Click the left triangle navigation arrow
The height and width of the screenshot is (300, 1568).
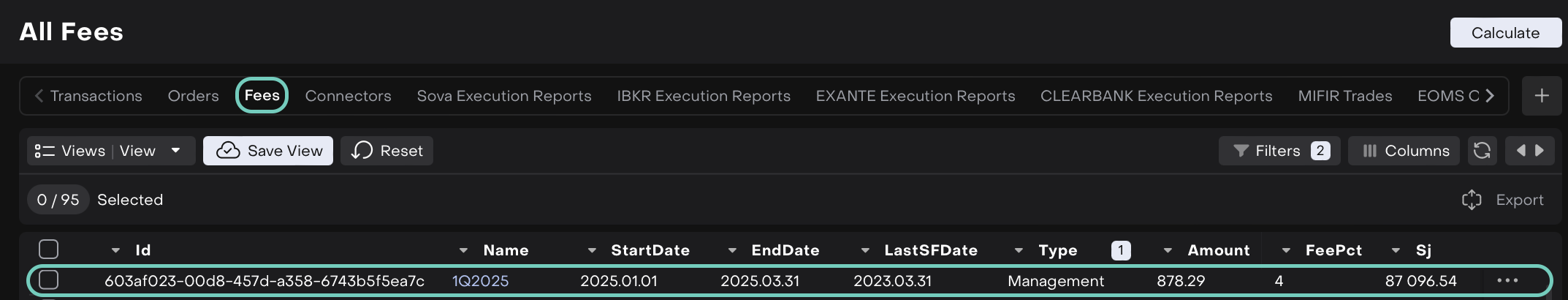[1521, 151]
